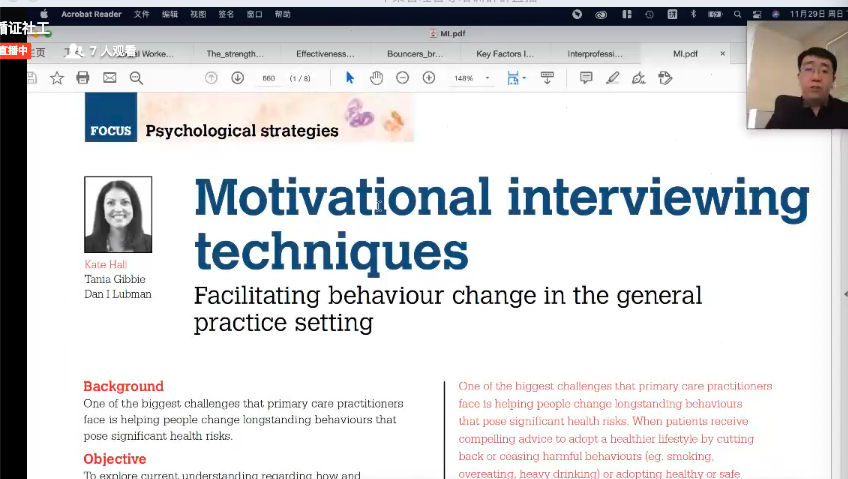The width and height of the screenshot is (848, 479).
Task: Zoom in with the plus icon
Action: 429,78
